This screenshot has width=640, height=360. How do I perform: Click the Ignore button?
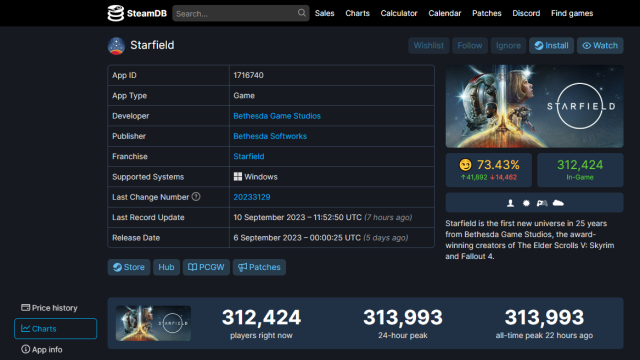point(508,45)
